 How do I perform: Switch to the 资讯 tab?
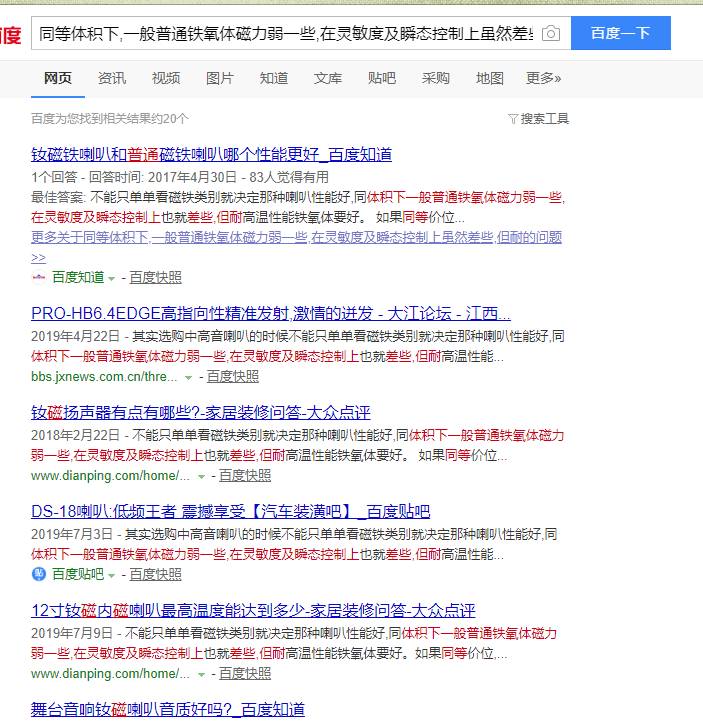[x=112, y=78]
